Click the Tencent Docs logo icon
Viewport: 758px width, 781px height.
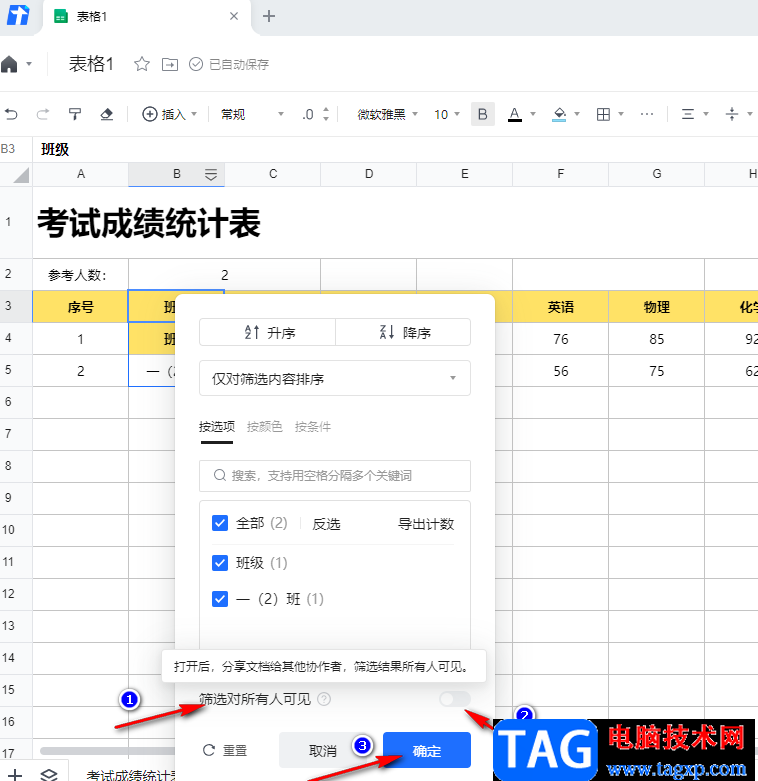[18, 16]
